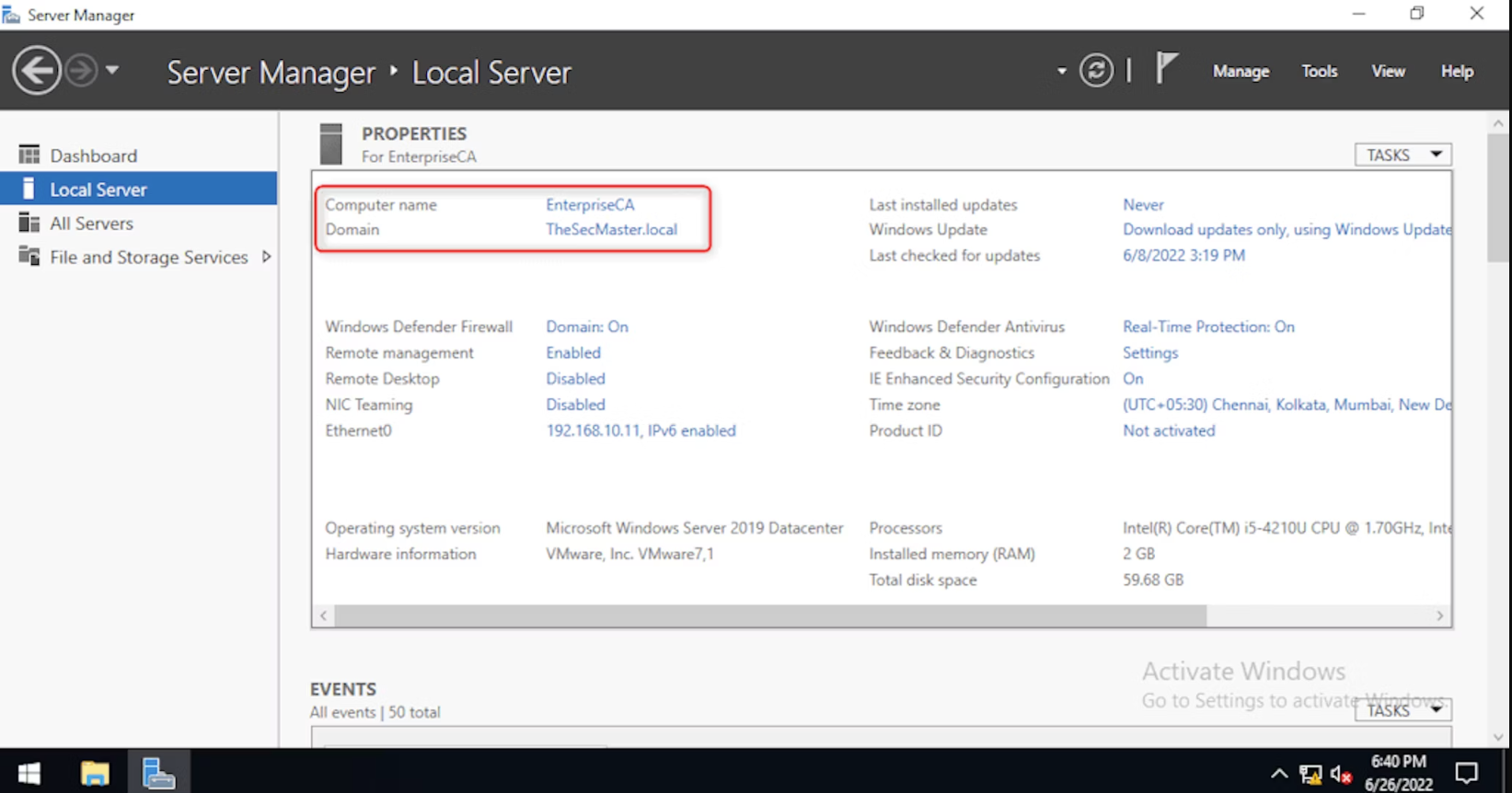Click the UTC+05:30 time zone link
The height and width of the screenshot is (793, 1512).
click(1287, 404)
